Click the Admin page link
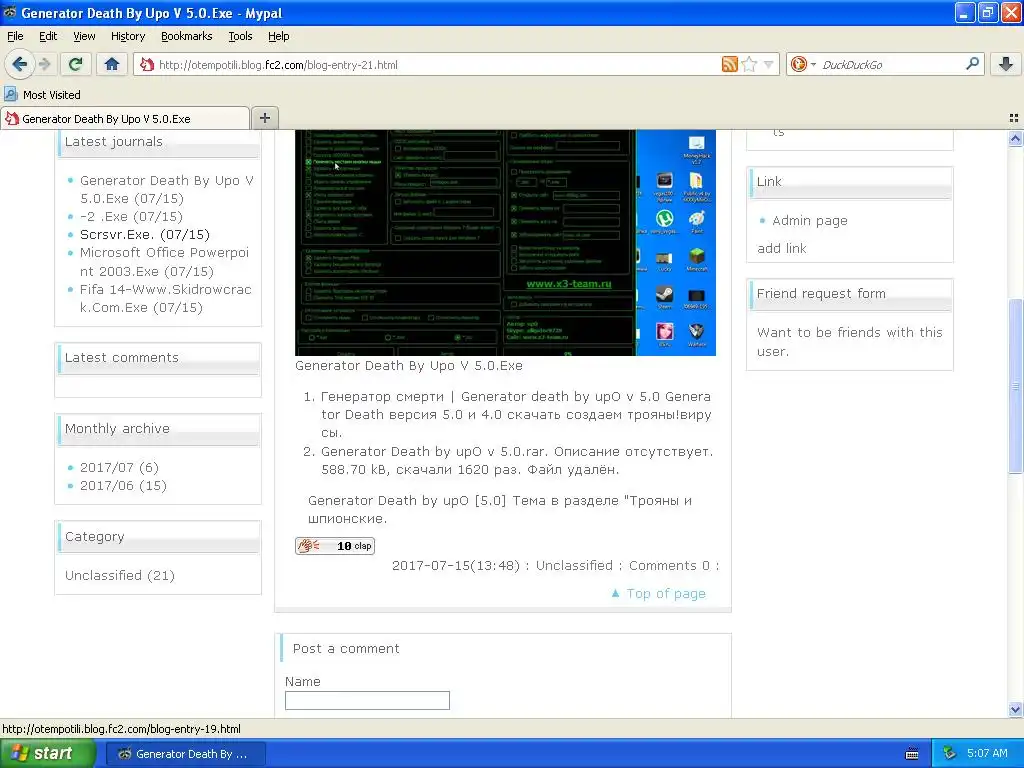This screenshot has height=768, width=1024. [x=810, y=221]
